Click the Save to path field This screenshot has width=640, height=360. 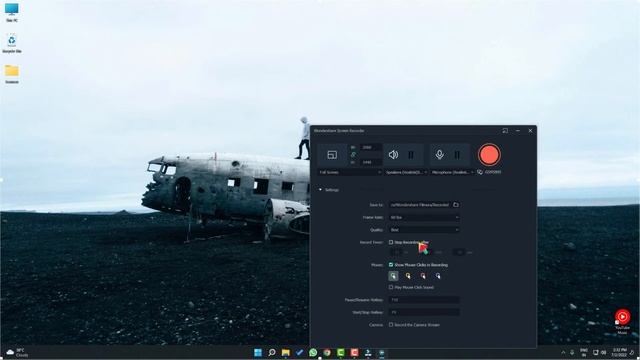click(x=420, y=205)
